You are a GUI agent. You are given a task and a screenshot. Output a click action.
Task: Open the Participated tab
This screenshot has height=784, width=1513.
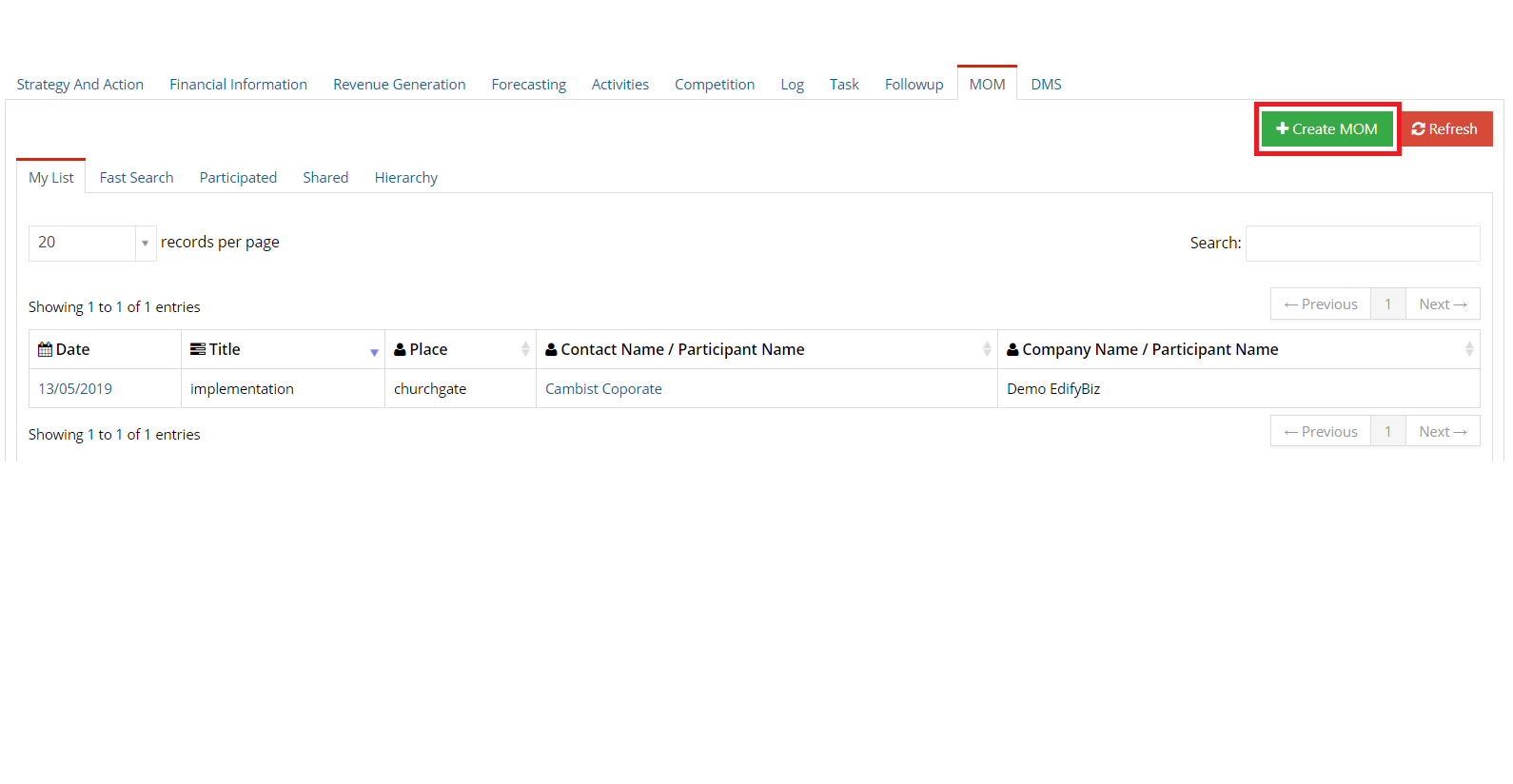coord(238,178)
